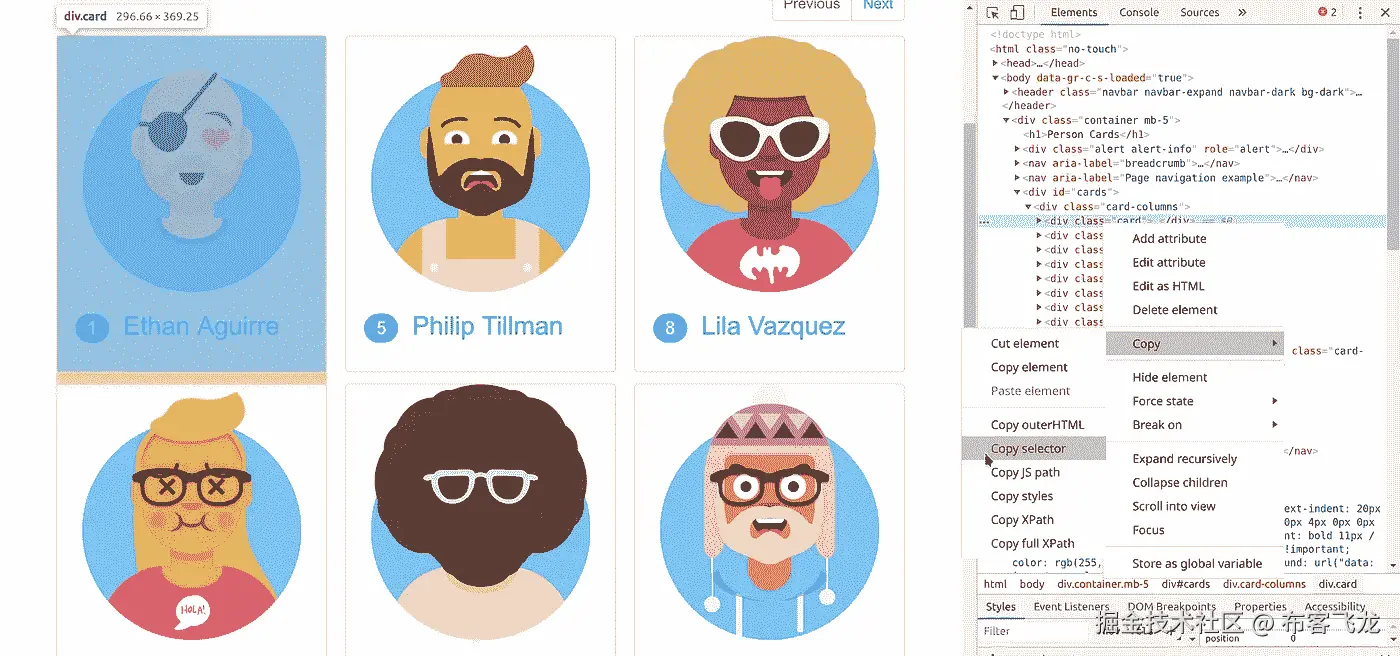1400x656 pixels.
Task: Select Copy full XPath
Action: pyautogui.click(x=1034, y=544)
